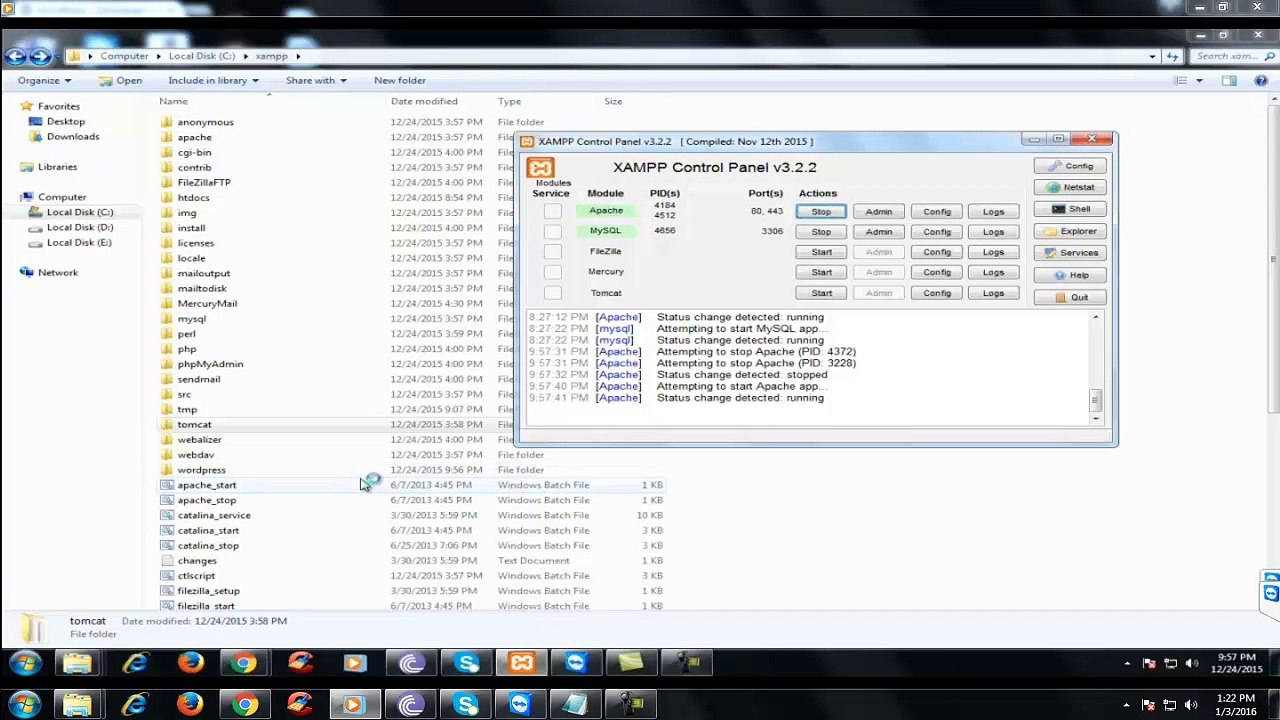1280x720 pixels.
Task: Select the Downloads icon under Favorites
Action: tap(36, 136)
